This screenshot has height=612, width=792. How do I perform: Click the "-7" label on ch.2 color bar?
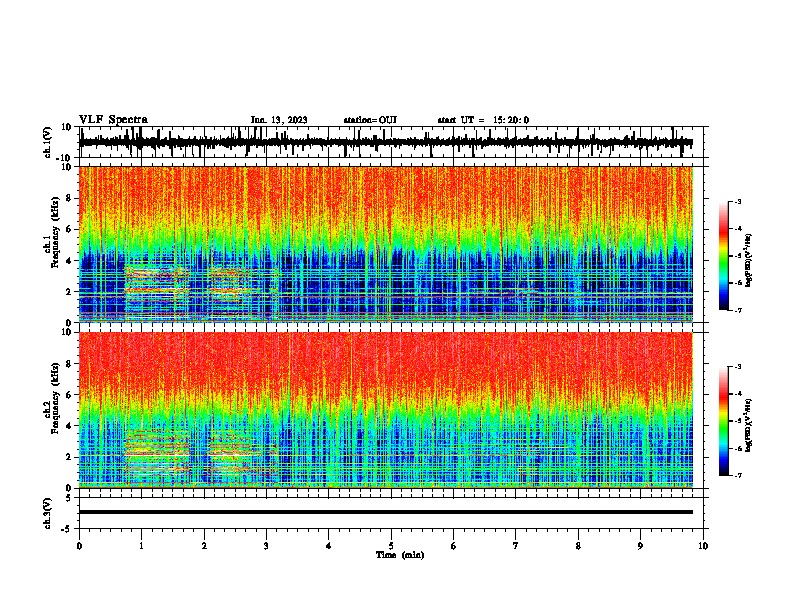pos(737,475)
